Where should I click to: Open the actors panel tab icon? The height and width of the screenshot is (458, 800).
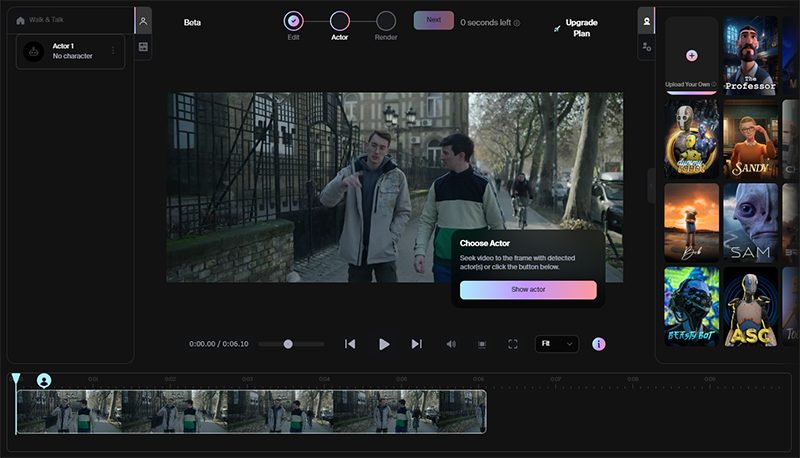coord(143,21)
